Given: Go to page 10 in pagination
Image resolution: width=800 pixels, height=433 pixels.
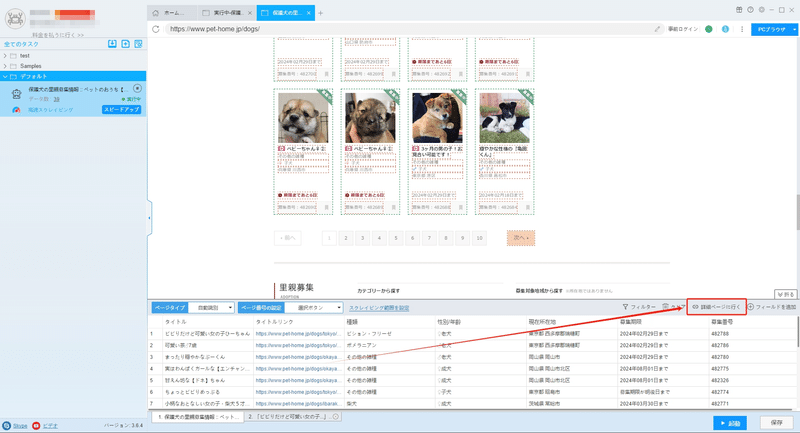Looking at the screenshot, I should pos(480,238).
